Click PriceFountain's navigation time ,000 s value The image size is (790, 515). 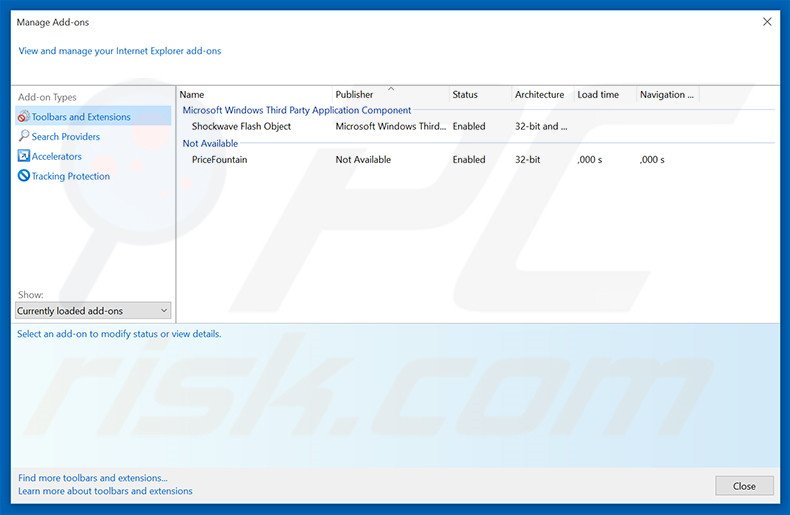pyautogui.click(x=652, y=160)
